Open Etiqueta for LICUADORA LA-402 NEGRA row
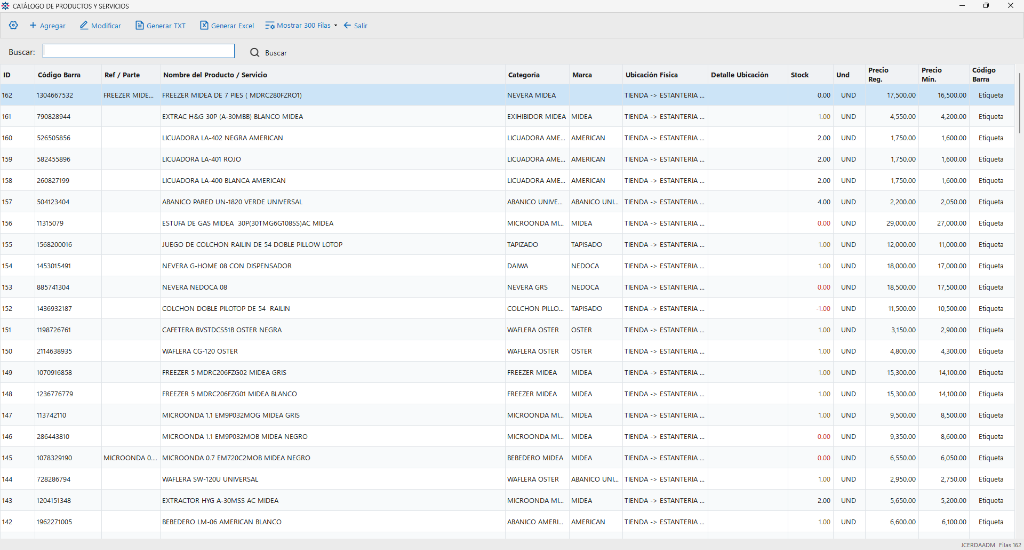 tap(991, 138)
